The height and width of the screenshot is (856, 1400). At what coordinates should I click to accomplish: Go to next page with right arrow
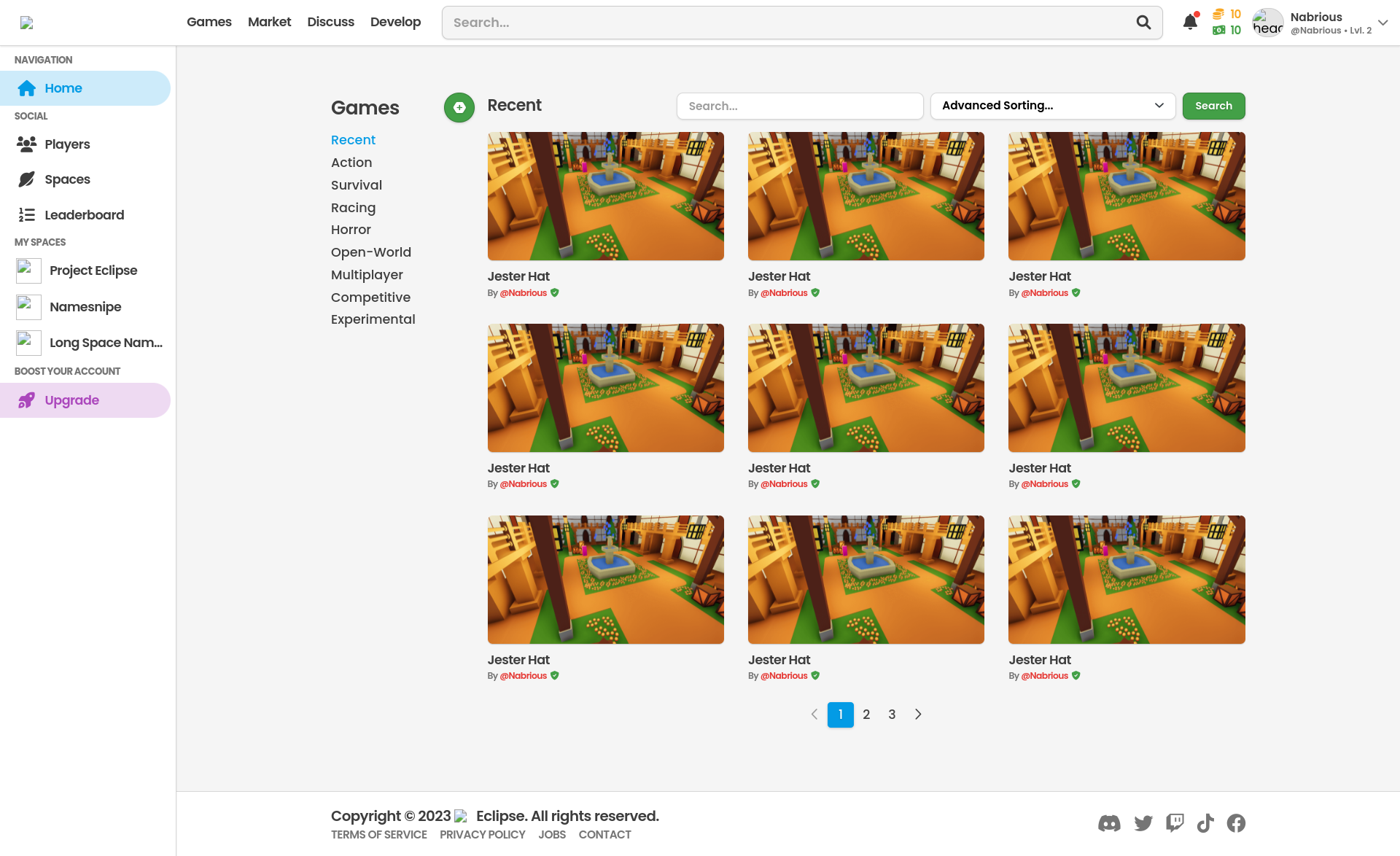(918, 715)
